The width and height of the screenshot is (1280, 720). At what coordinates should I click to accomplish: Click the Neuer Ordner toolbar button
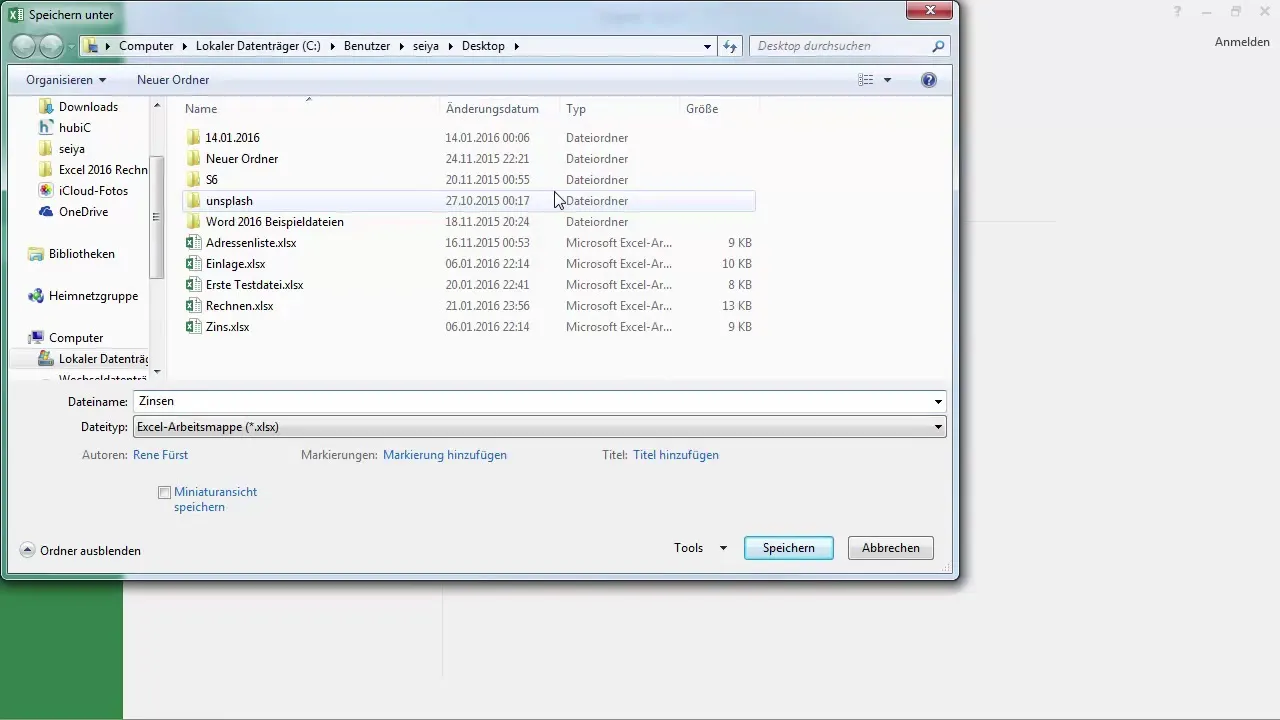(x=173, y=80)
